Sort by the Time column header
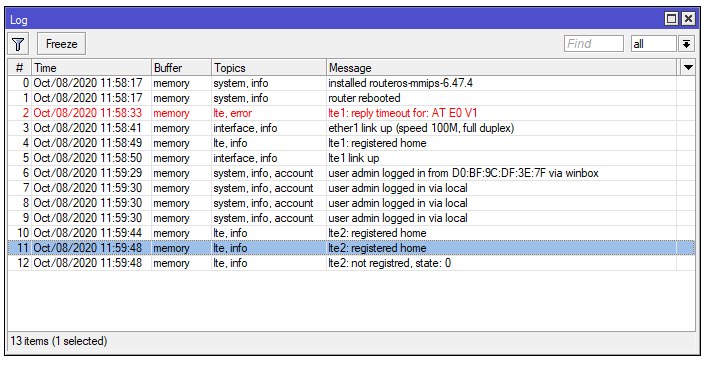This screenshot has width=712, height=370. click(91, 68)
